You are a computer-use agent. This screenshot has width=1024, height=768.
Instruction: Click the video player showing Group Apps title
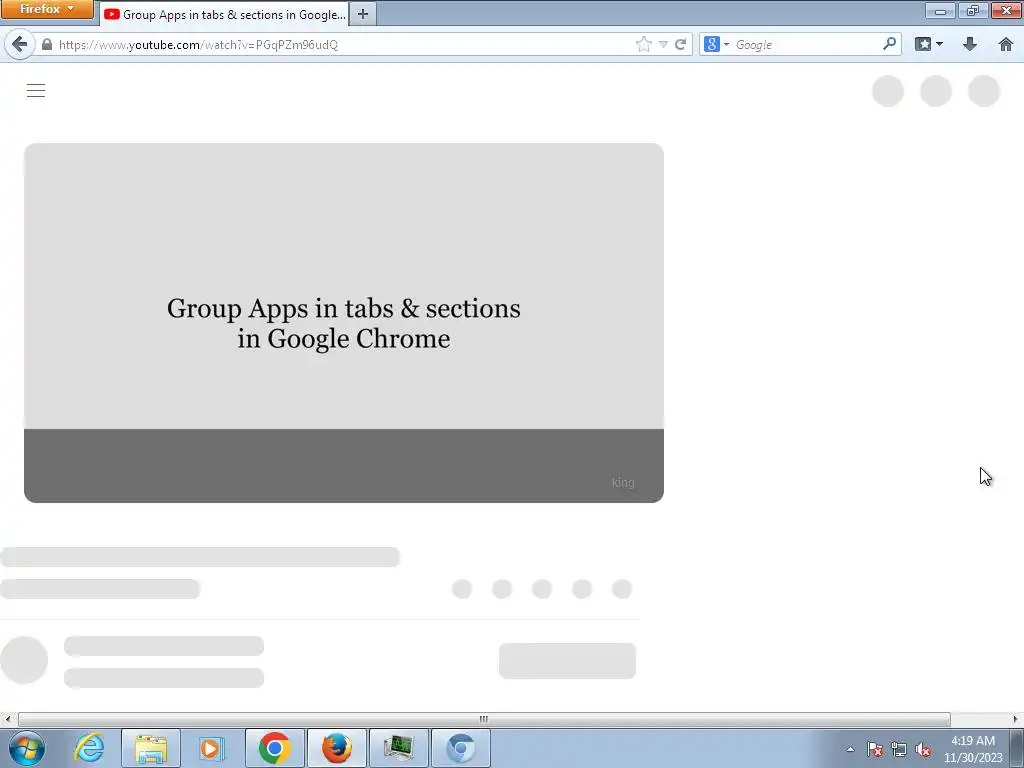click(344, 323)
